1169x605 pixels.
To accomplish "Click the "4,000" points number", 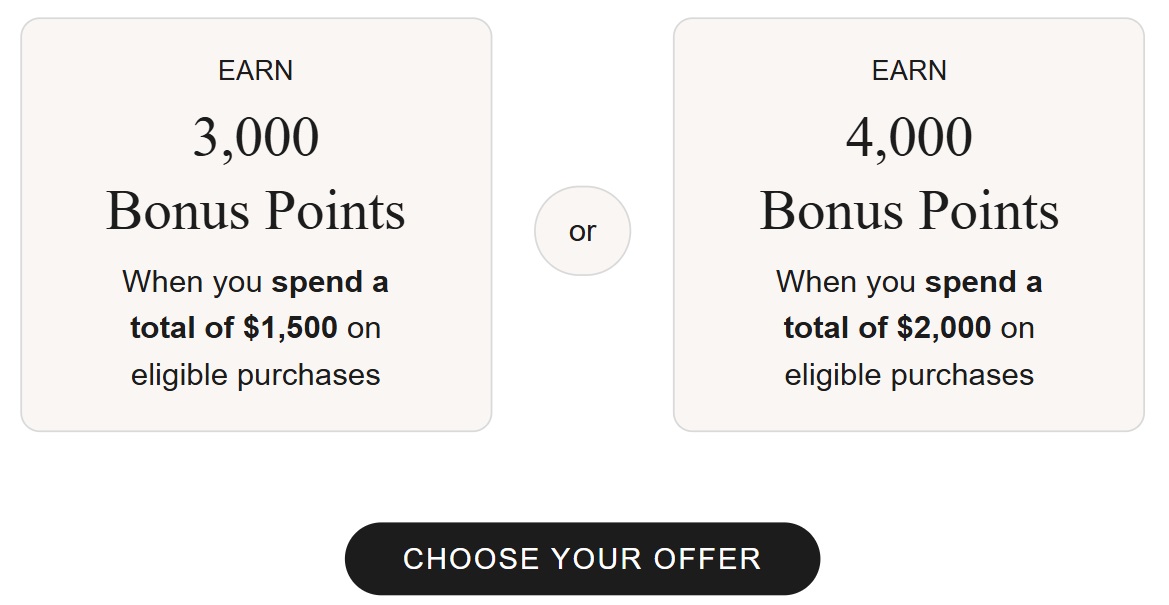I will click(x=909, y=138).
